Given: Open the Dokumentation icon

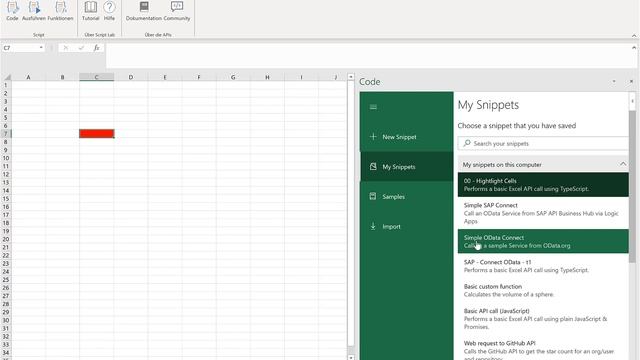Looking at the screenshot, I should [144, 7].
